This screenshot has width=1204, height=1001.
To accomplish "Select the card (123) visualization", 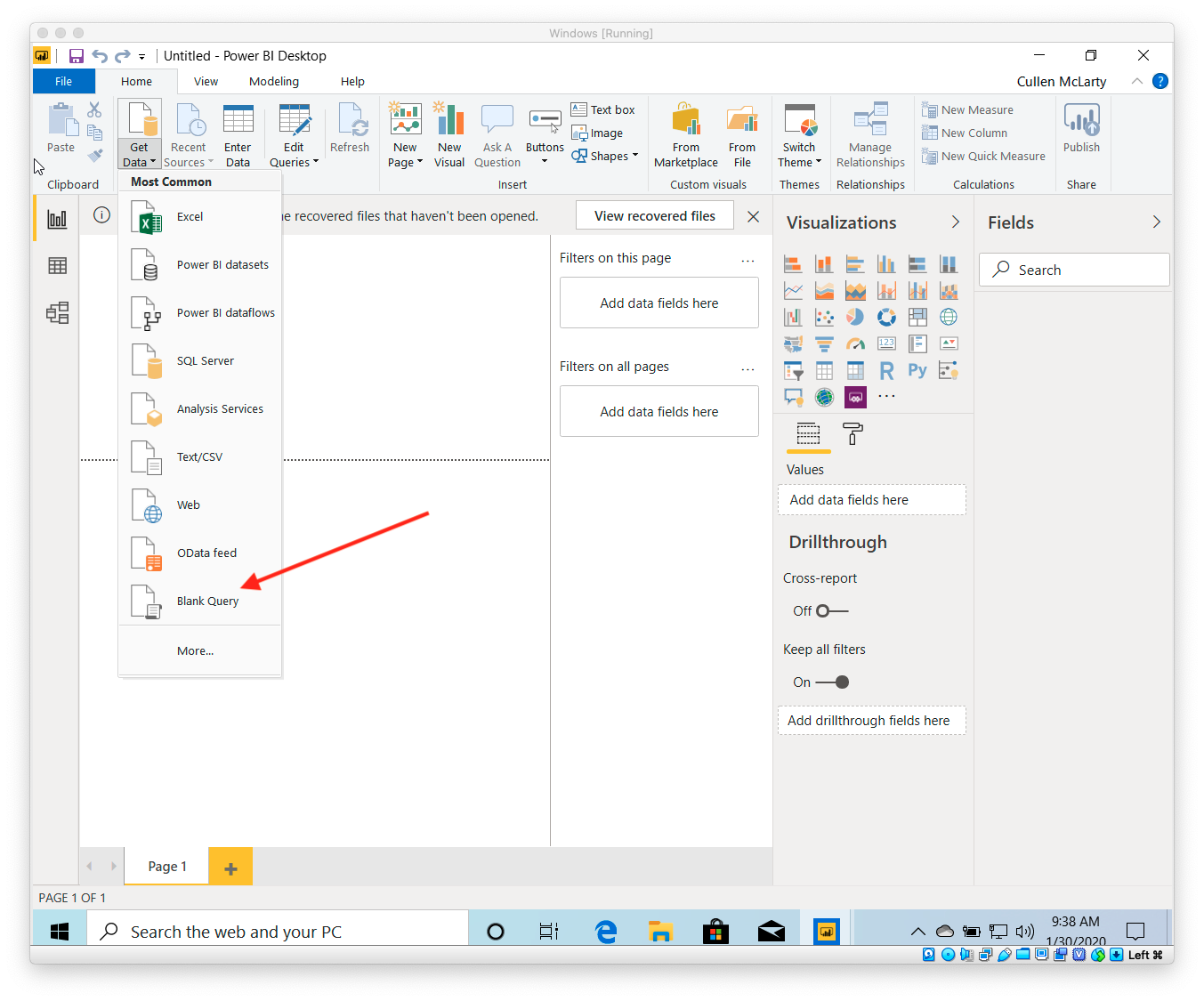I will tap(886, 343).
